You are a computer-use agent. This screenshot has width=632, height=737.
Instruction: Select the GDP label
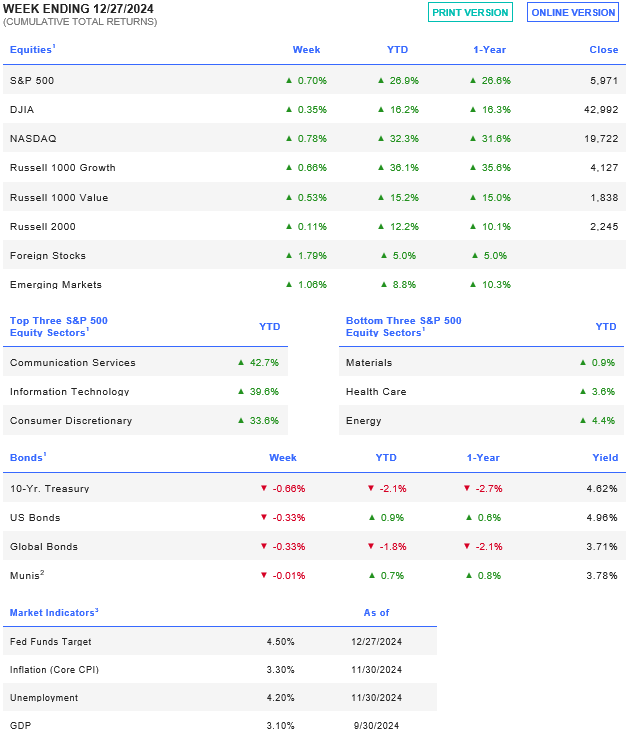21,726
